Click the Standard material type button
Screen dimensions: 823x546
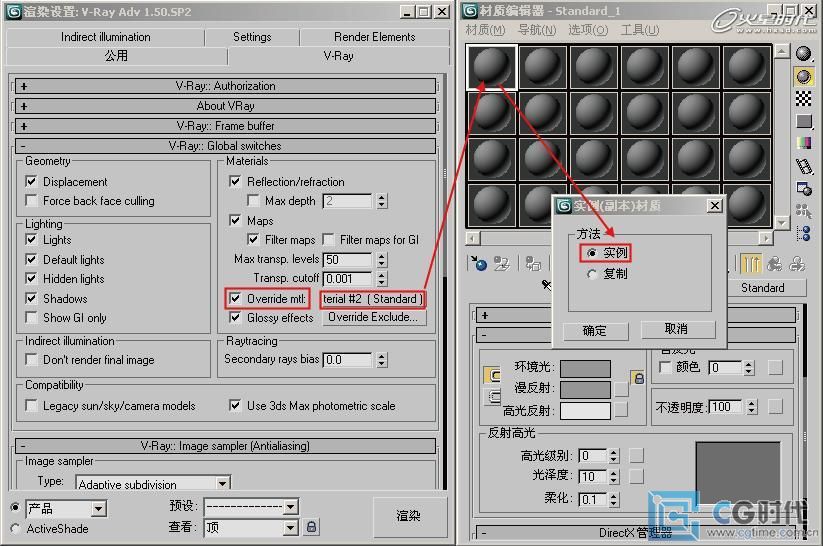[x=763, y=288]
